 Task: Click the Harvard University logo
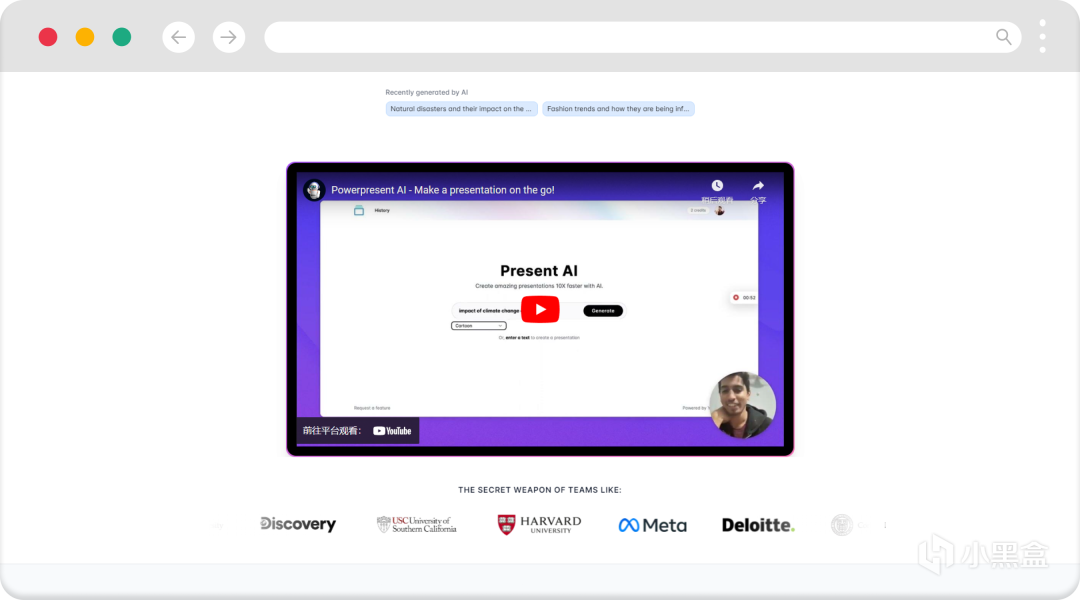(x=539, y=525)
